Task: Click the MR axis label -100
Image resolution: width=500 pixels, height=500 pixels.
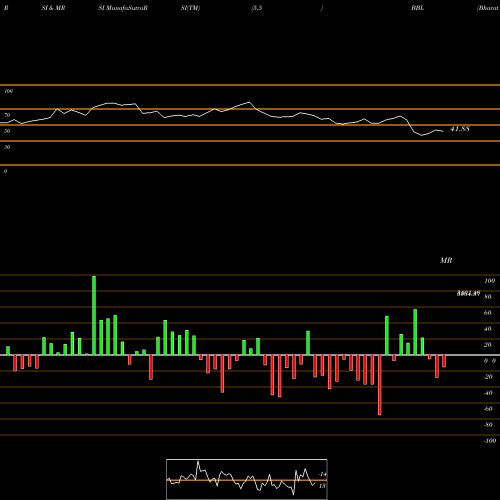Action: (x=490, y=441)
